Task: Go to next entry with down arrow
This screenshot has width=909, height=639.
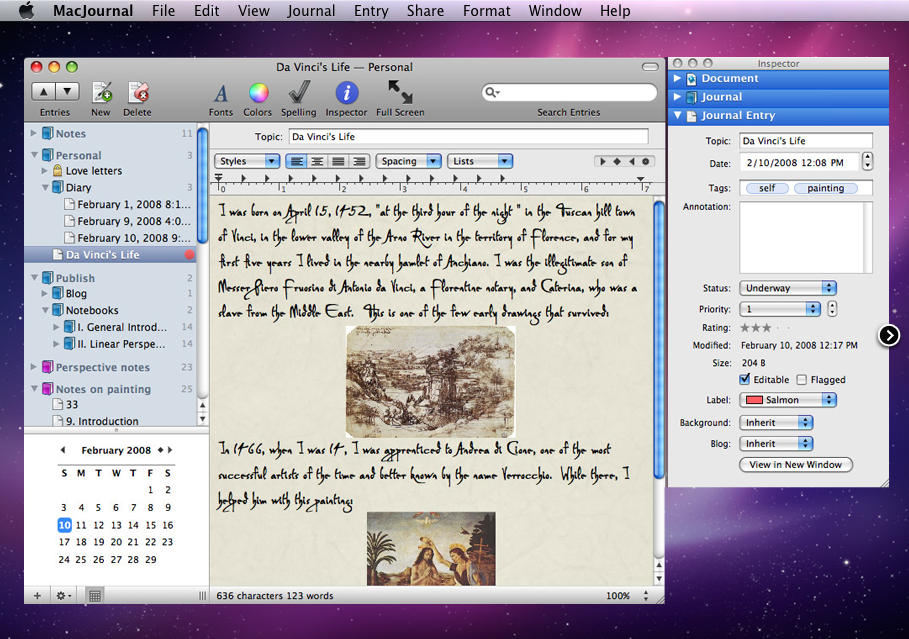Action: pos(67,91)
